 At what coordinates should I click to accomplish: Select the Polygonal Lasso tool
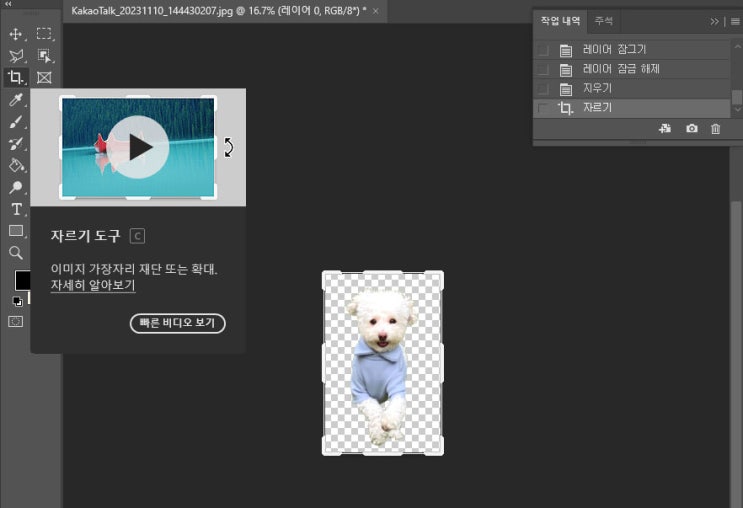(16, 56)
